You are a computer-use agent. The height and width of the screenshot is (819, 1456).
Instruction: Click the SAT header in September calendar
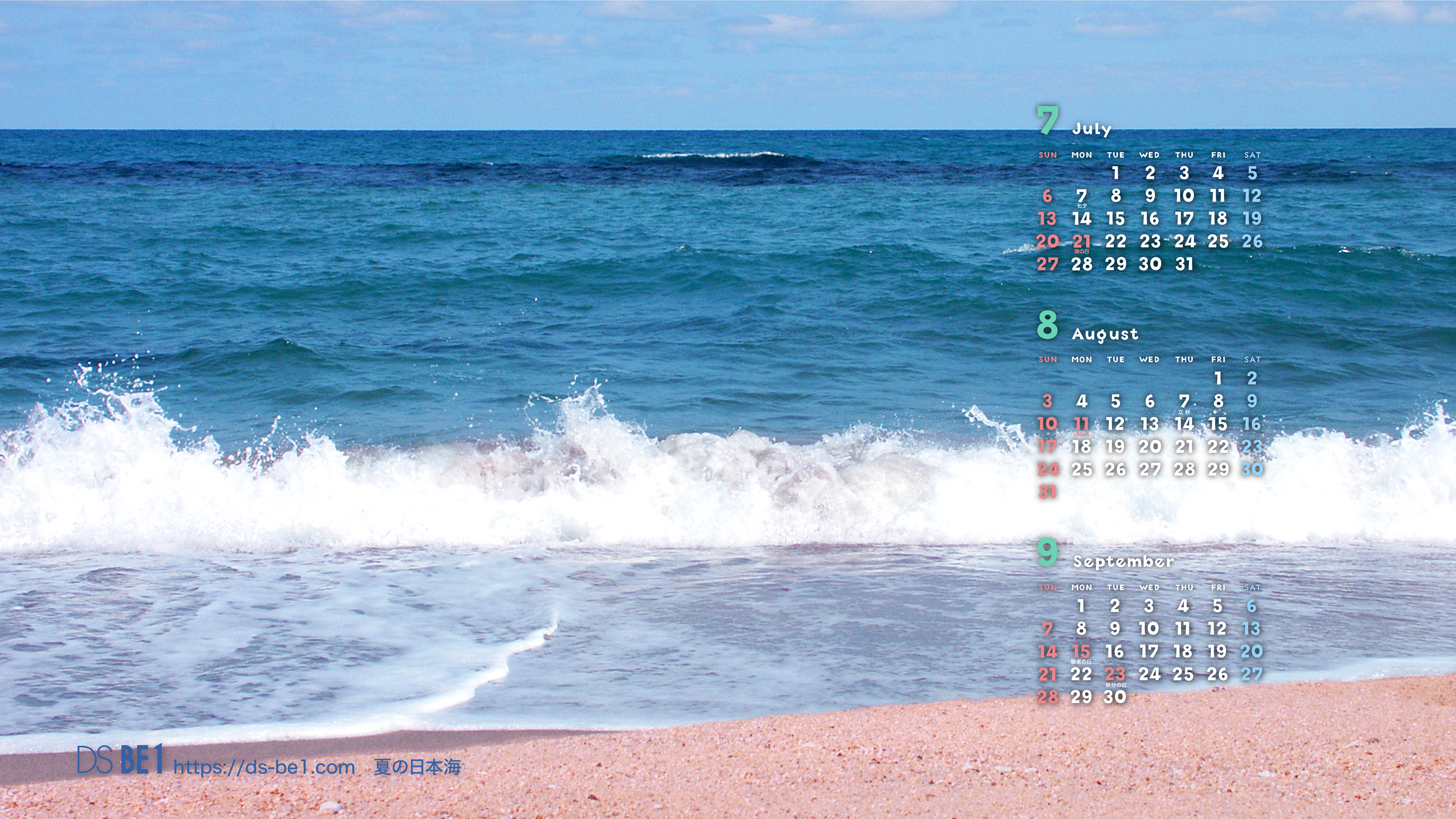[x=1252, y=587]
